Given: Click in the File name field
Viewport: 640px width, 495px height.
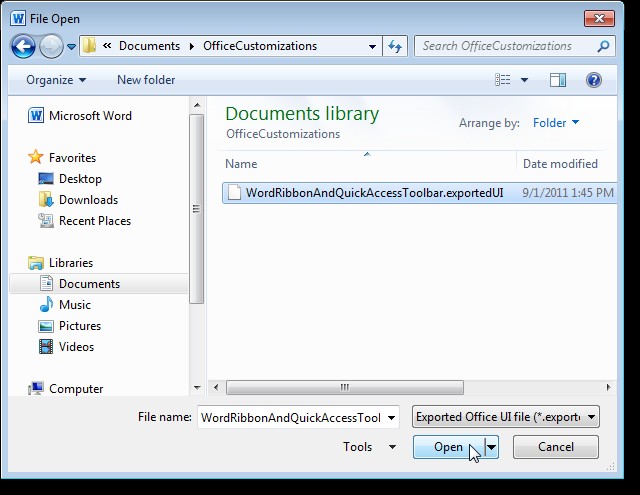Looking at the screenshot, I should [291, 417].
